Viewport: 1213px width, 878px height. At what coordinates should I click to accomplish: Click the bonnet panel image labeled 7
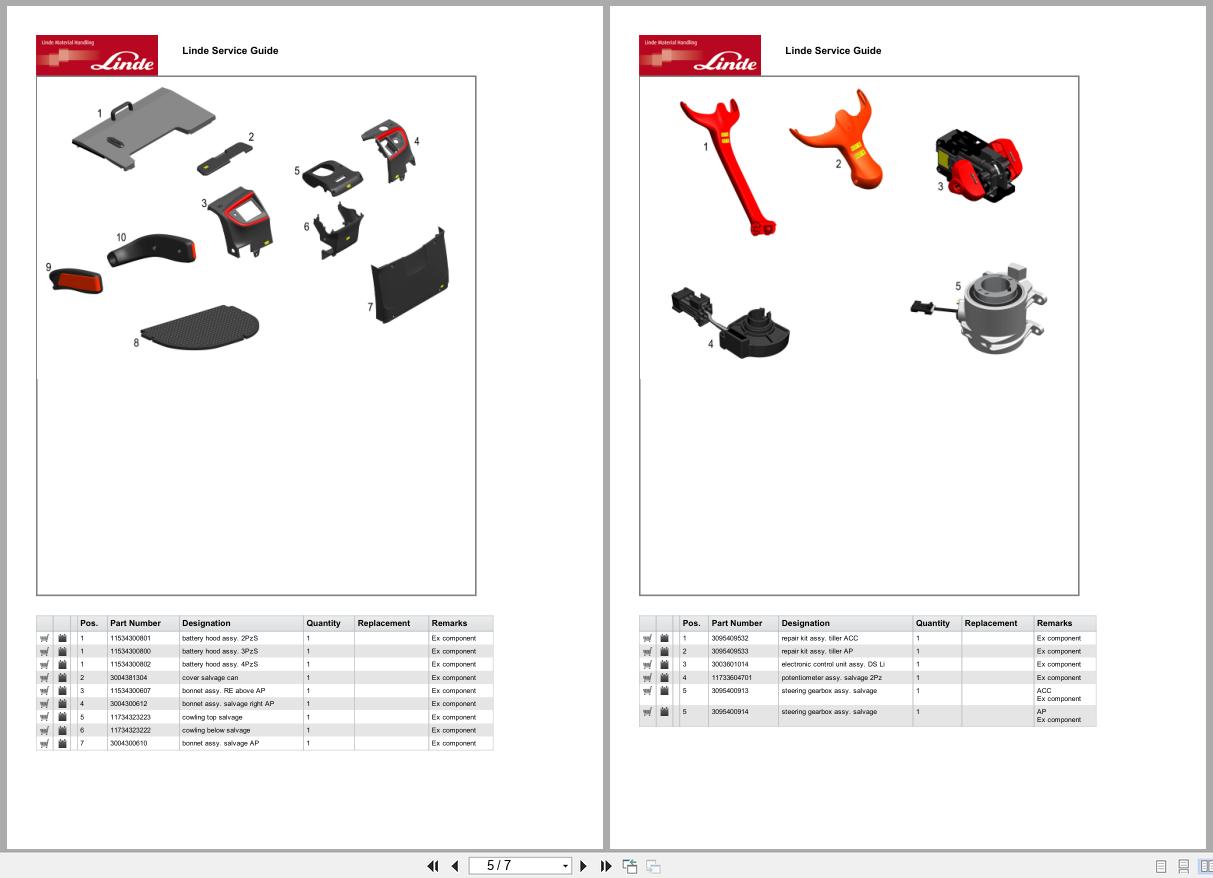409,277
